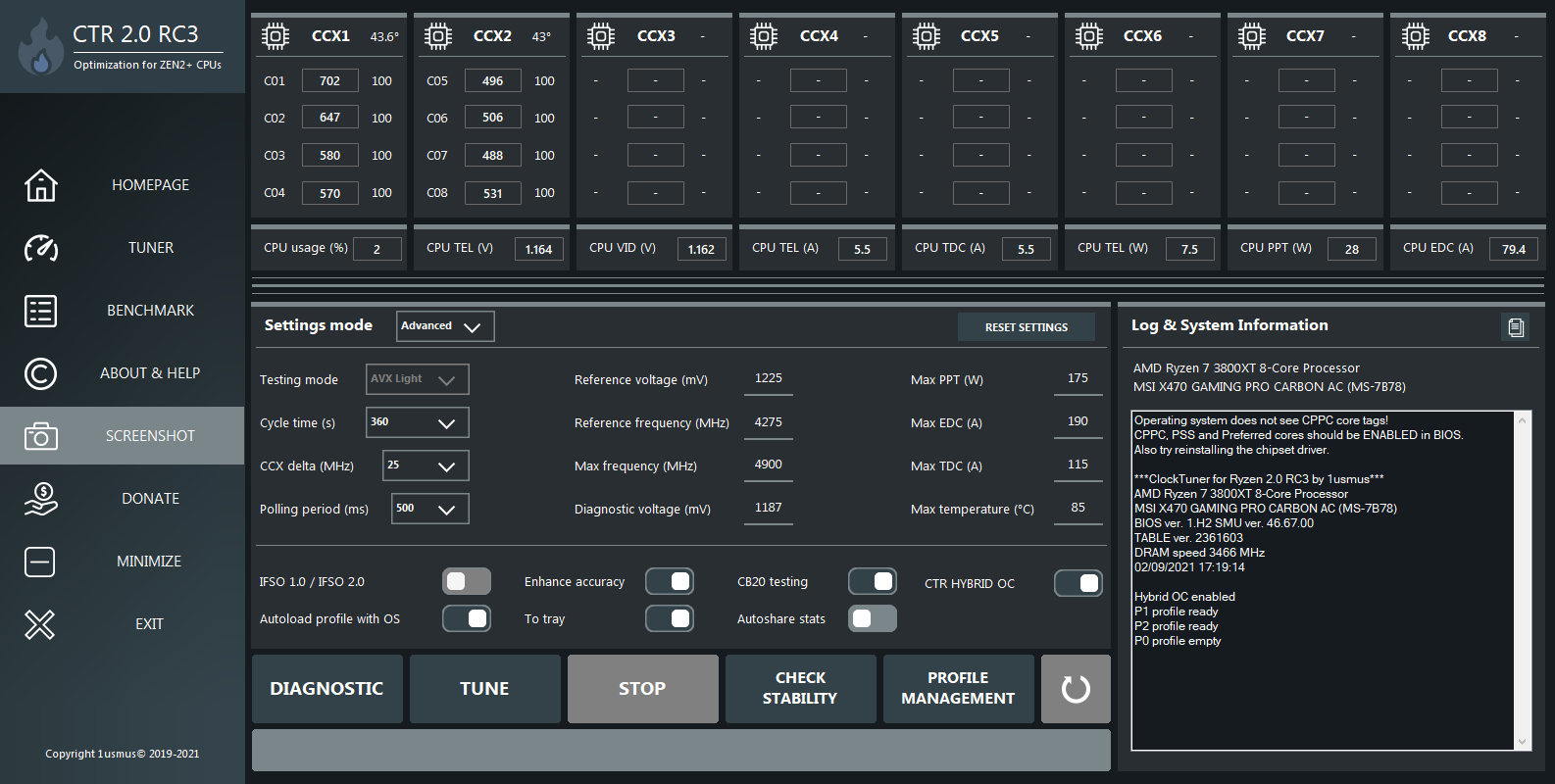Toggle the CTR HYBRID OC switch

1078,583
